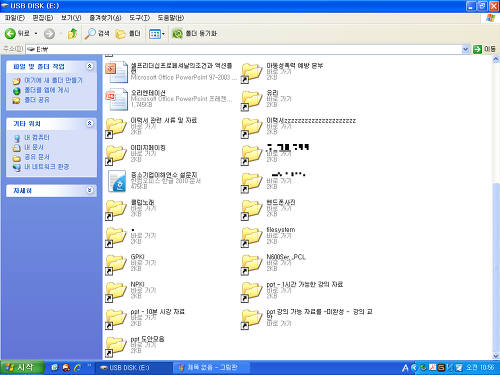Expand the 자세히 details panel
500x375 pixels.
(89, 190)
